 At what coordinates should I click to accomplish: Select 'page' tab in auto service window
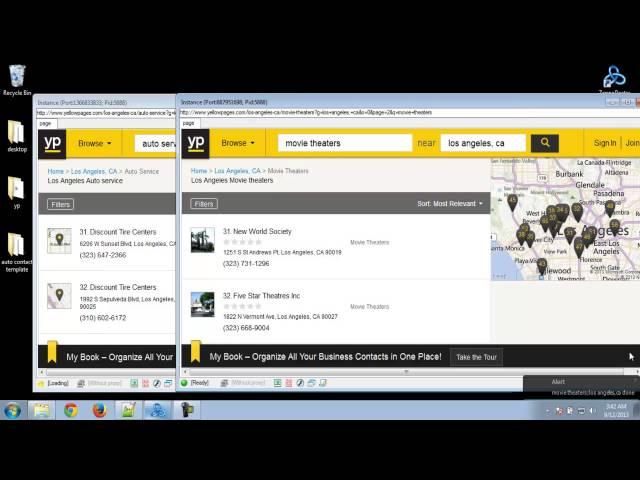(x=46, y=123)
